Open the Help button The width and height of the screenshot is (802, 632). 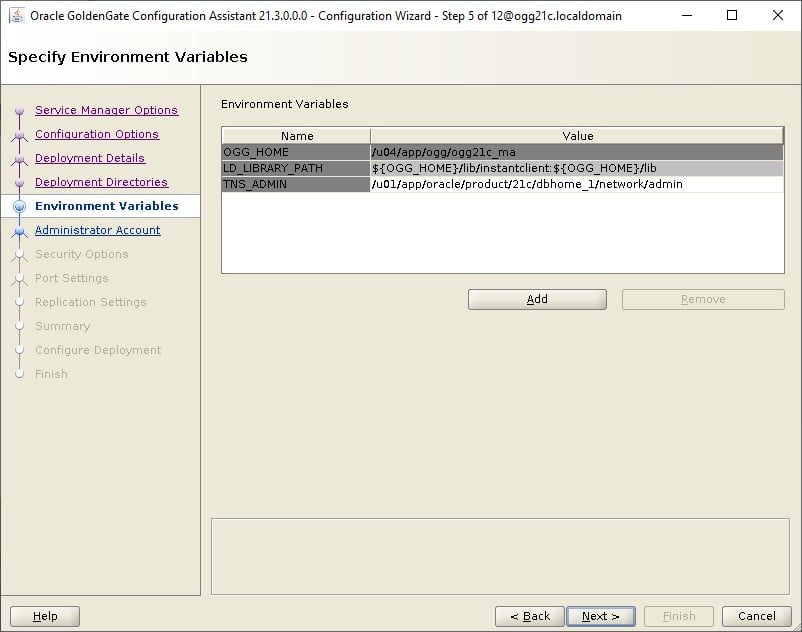(x=45, y=616)
